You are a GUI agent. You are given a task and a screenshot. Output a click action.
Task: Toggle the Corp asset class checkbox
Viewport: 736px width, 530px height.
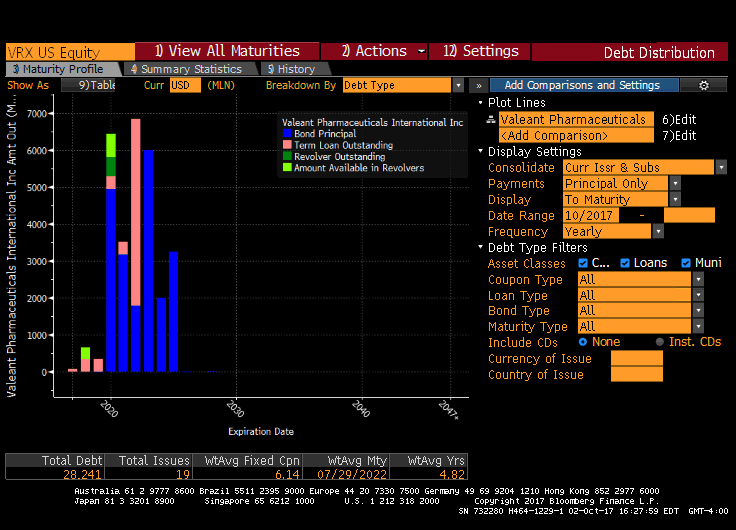coord(583,263)
